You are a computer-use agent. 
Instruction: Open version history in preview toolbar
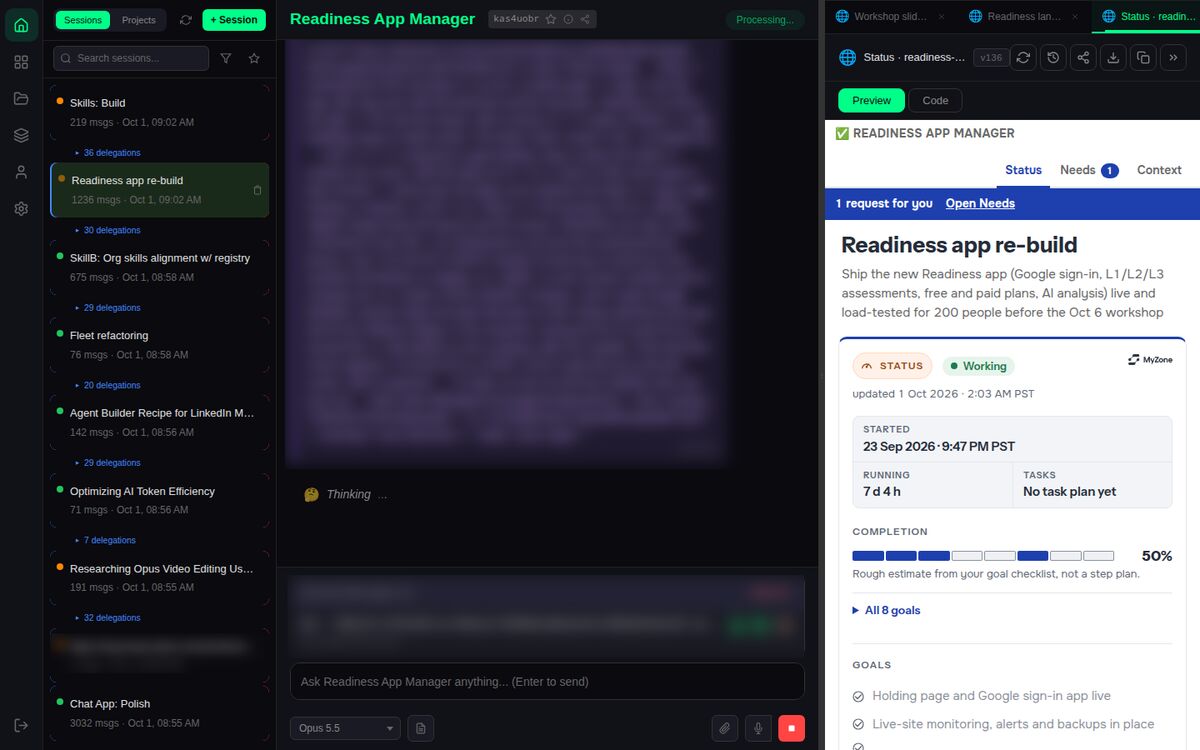pyautogui.click(x=1053, y=58)
